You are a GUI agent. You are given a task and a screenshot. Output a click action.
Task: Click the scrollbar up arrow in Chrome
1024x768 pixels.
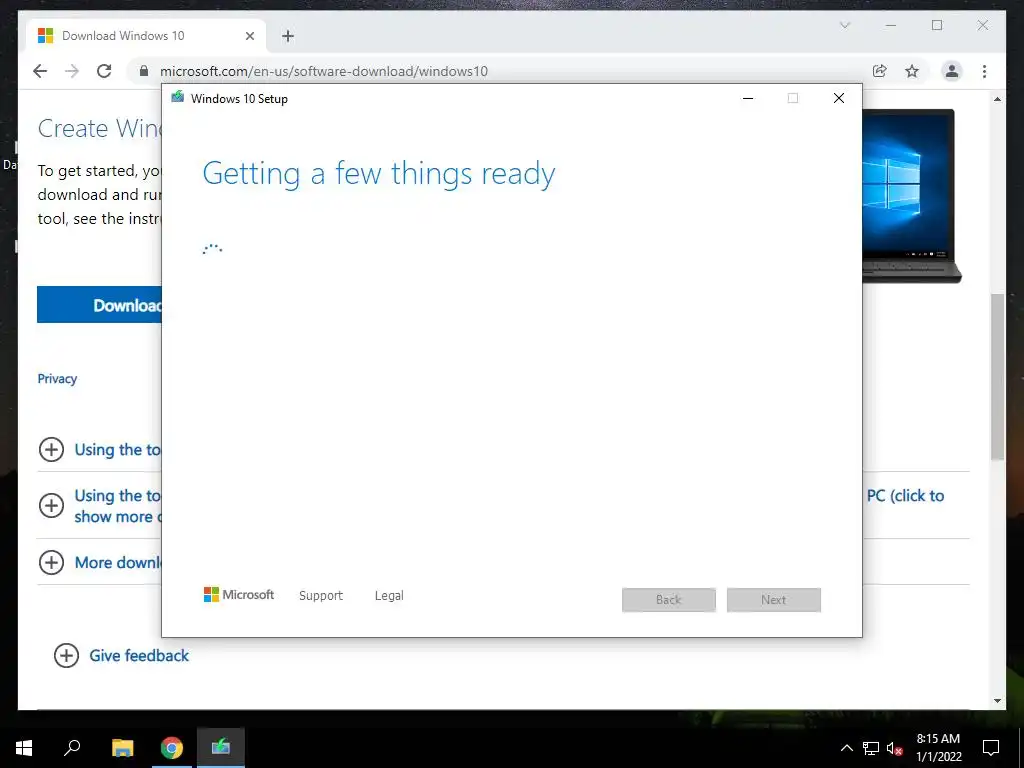pyautogui.click(x=997, y=99)
